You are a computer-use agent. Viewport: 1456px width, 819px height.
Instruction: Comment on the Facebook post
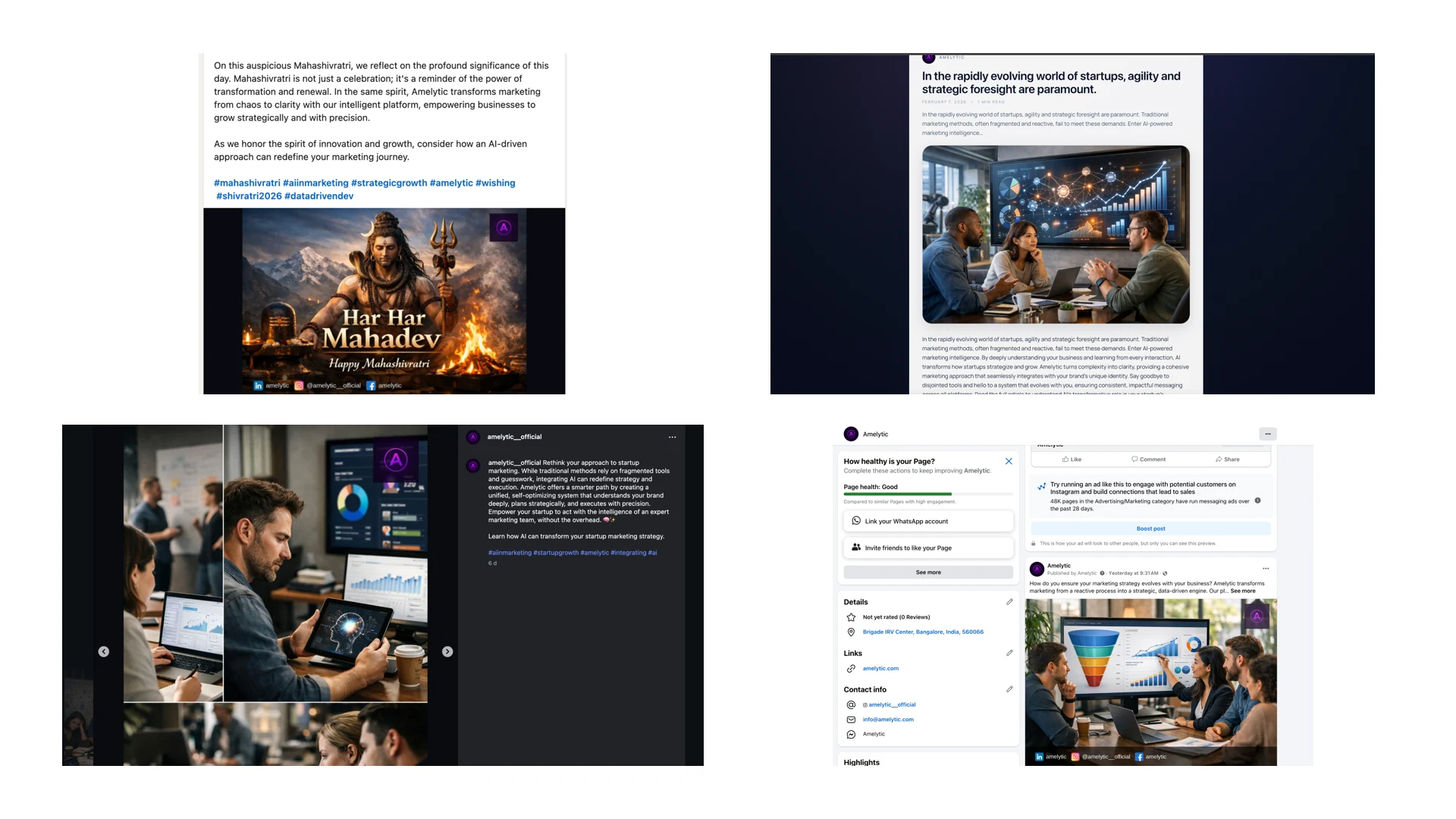pyautogui.click(x=1148, y=459)
